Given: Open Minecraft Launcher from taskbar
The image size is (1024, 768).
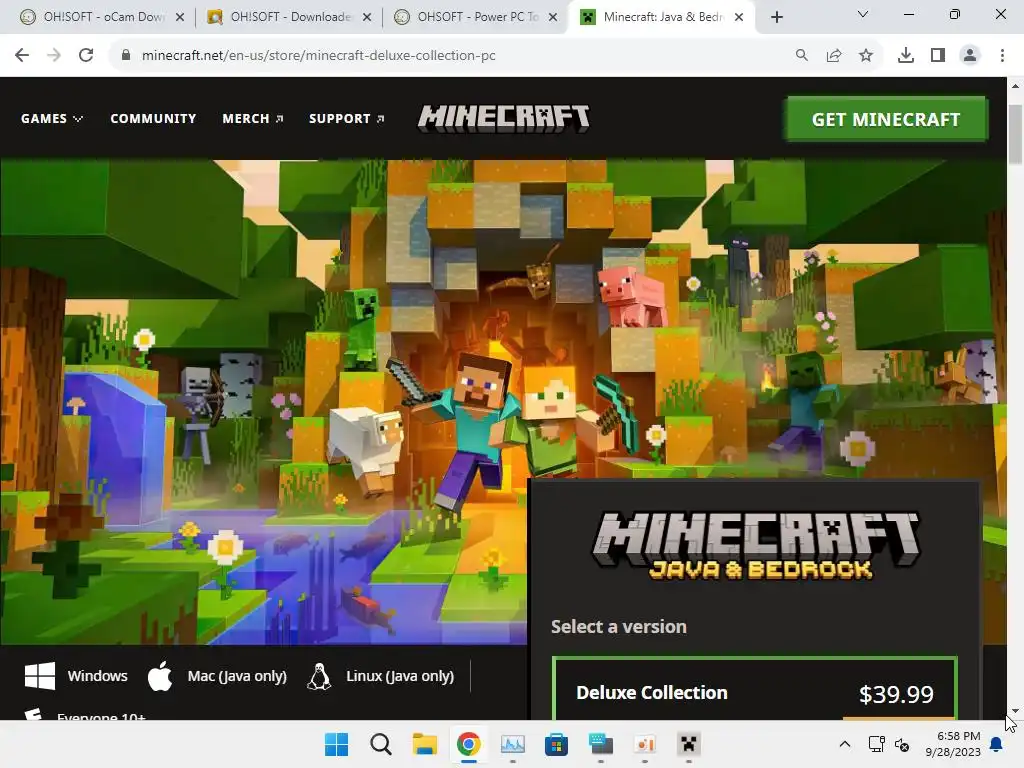Looking at the screenshot, I should pos(688,744).
